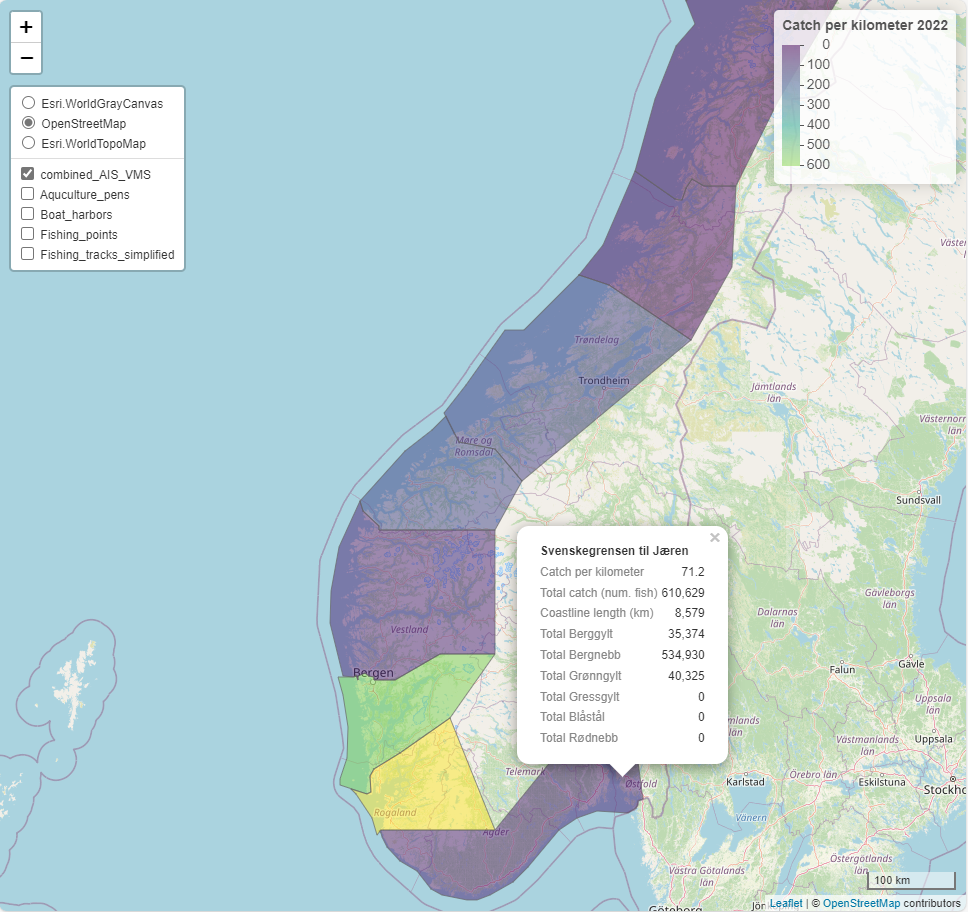Show the Boat_harbors layer

(x=28, y=214)
